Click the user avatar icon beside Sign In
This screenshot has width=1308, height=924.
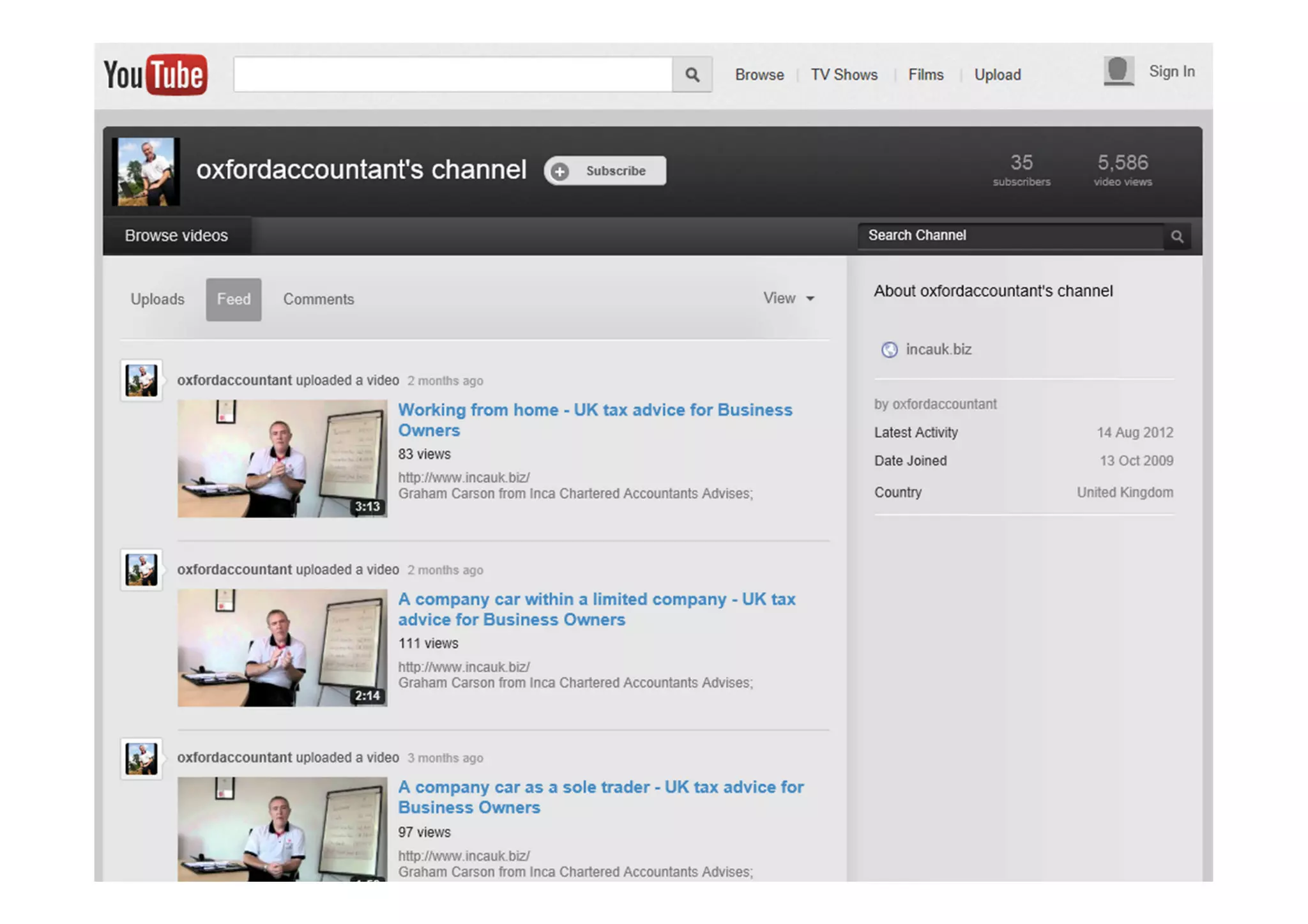[x=1118, y=71]
